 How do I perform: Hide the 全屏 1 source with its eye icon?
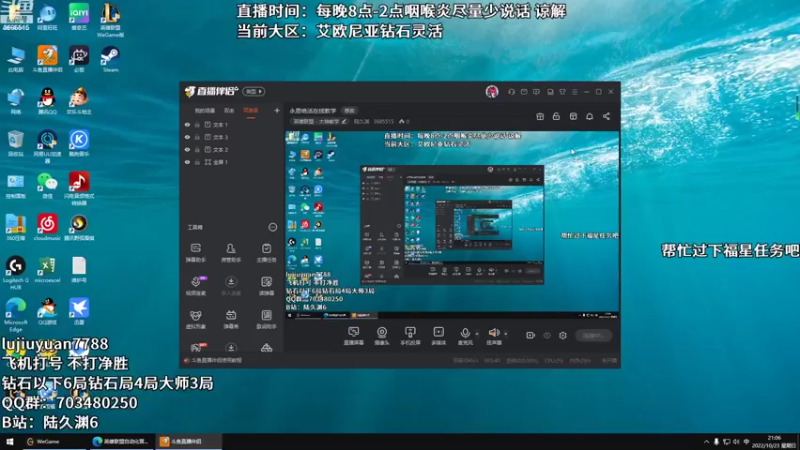(x=187, y=162)
